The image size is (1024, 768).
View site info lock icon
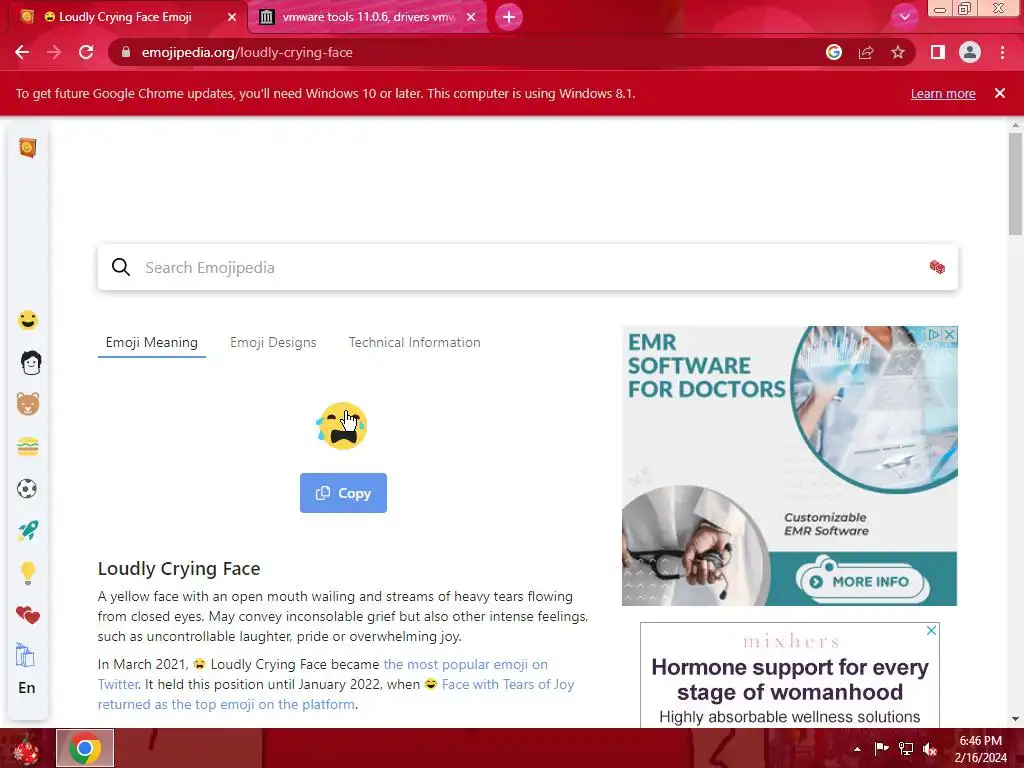126,52
